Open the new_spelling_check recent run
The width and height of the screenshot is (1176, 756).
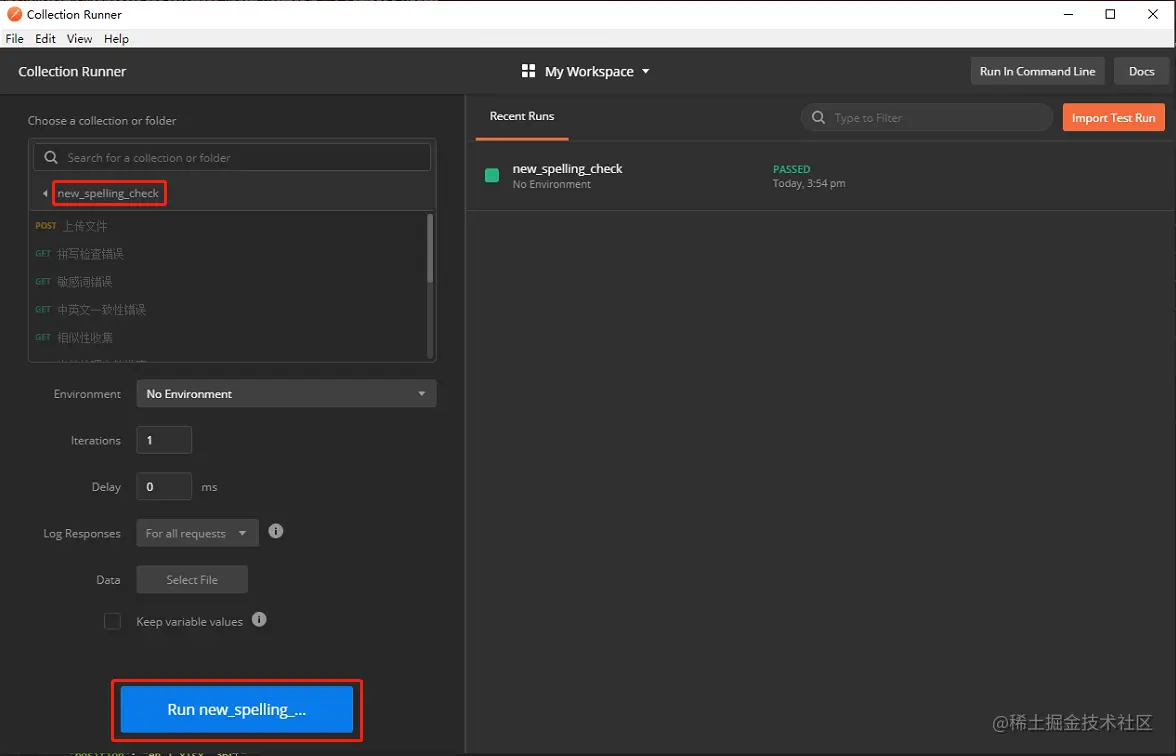tap(820, 176)
